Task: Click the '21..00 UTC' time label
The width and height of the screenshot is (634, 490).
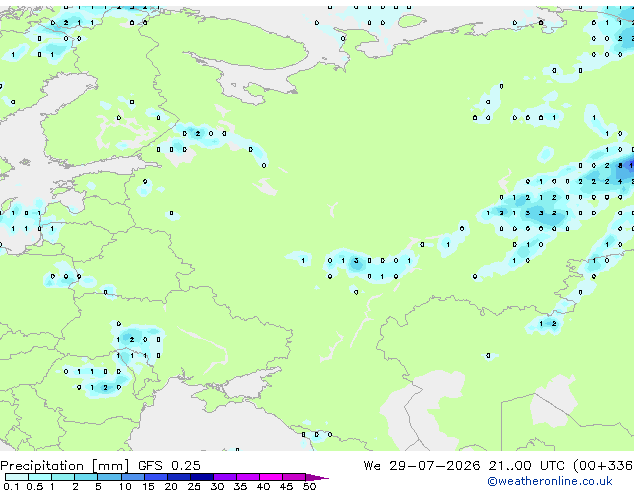Action: pyautogui.click(x=526, y=466)
